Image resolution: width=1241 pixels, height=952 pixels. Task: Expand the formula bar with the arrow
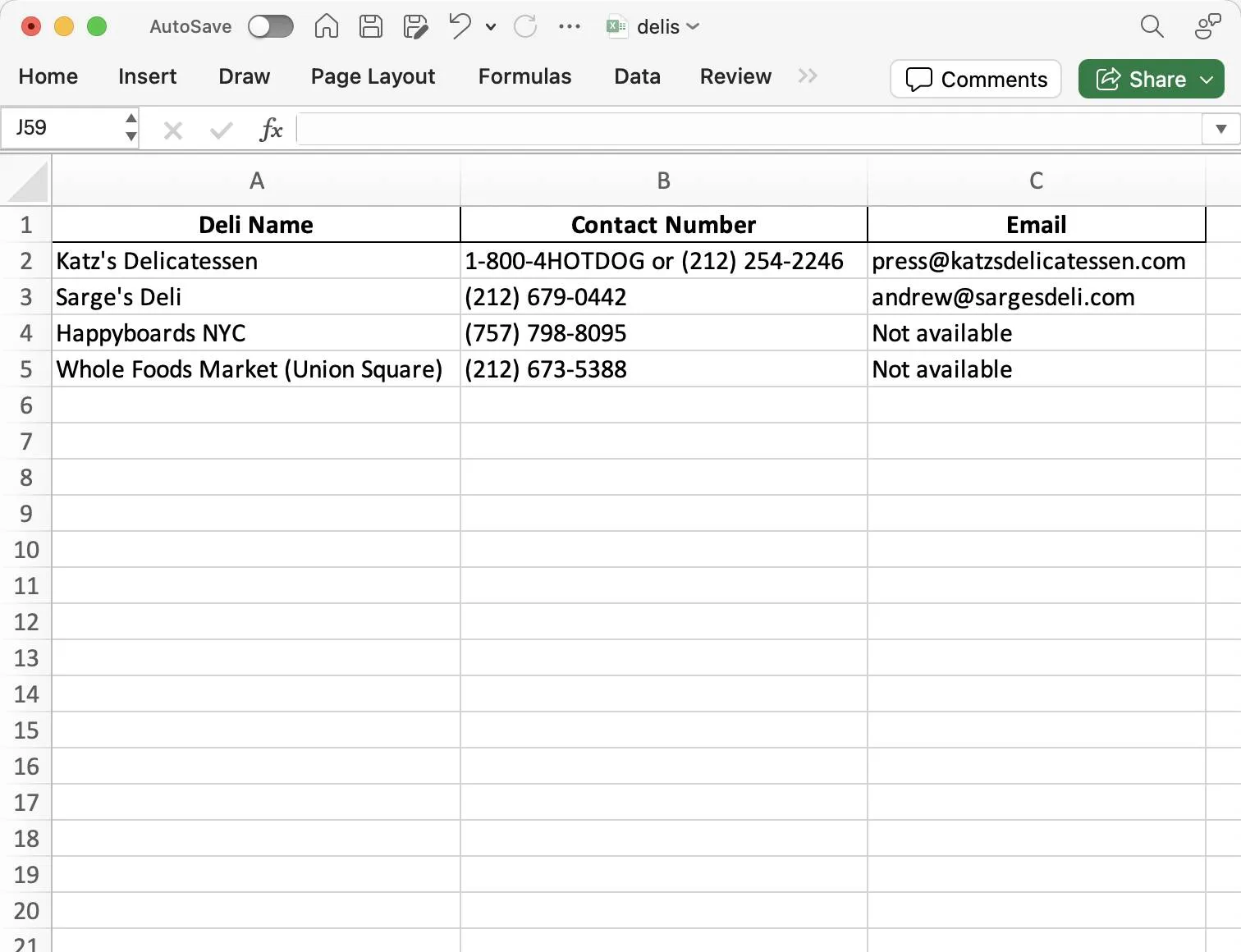tap(1220, 129)
